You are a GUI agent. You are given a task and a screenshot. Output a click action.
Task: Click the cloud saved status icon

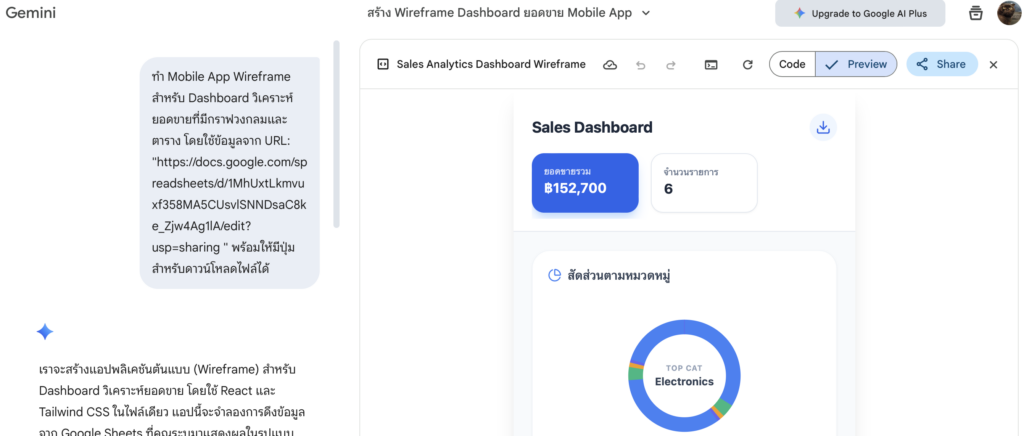610,65
